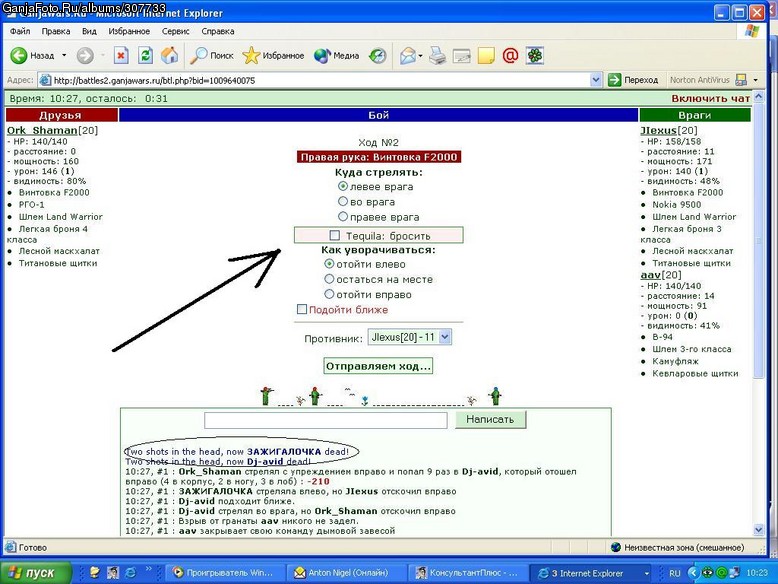Open the Файл menu
778x584 pixels.
pos(20,31)
